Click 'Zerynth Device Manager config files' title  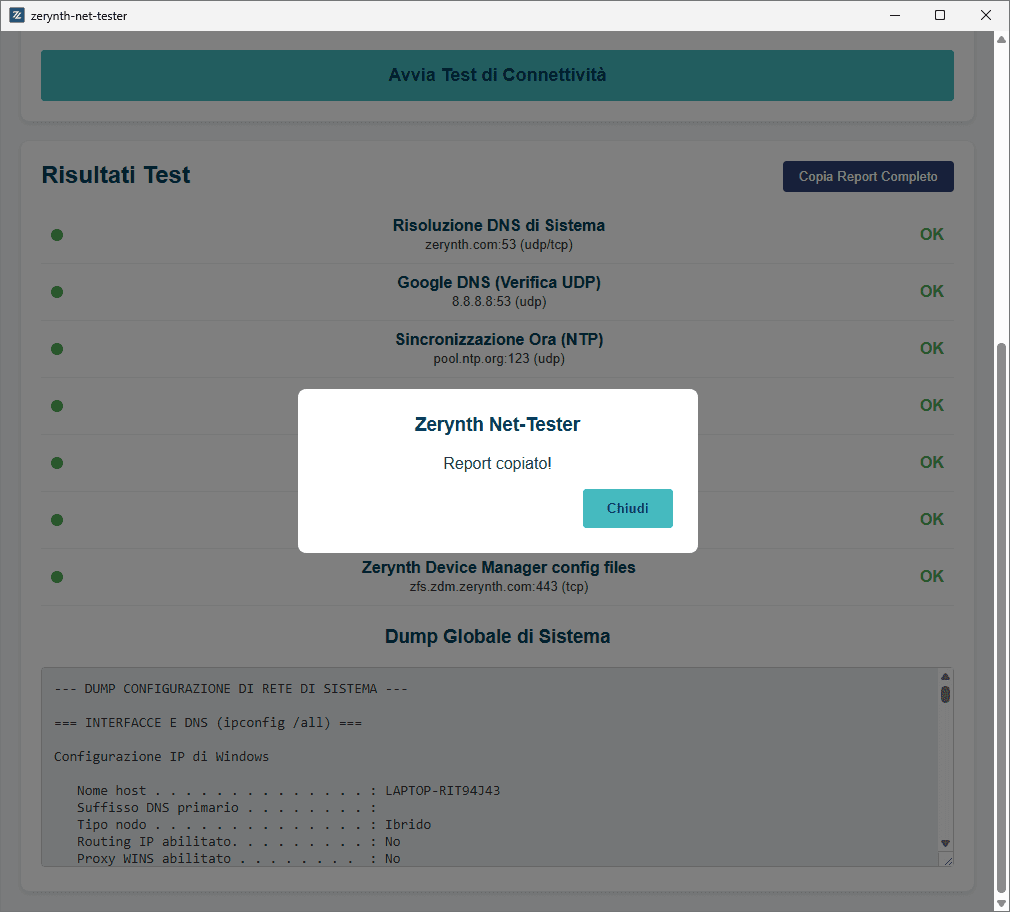click(499, 567)
